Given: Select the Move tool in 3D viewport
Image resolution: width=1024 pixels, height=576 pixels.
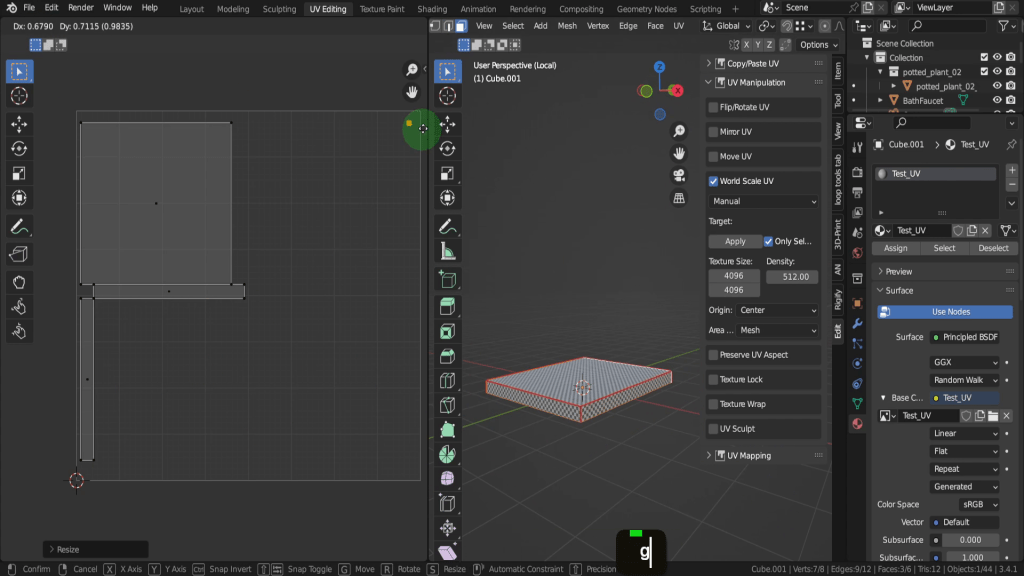Looking at the screenshot, I should [x=448, y=124].
